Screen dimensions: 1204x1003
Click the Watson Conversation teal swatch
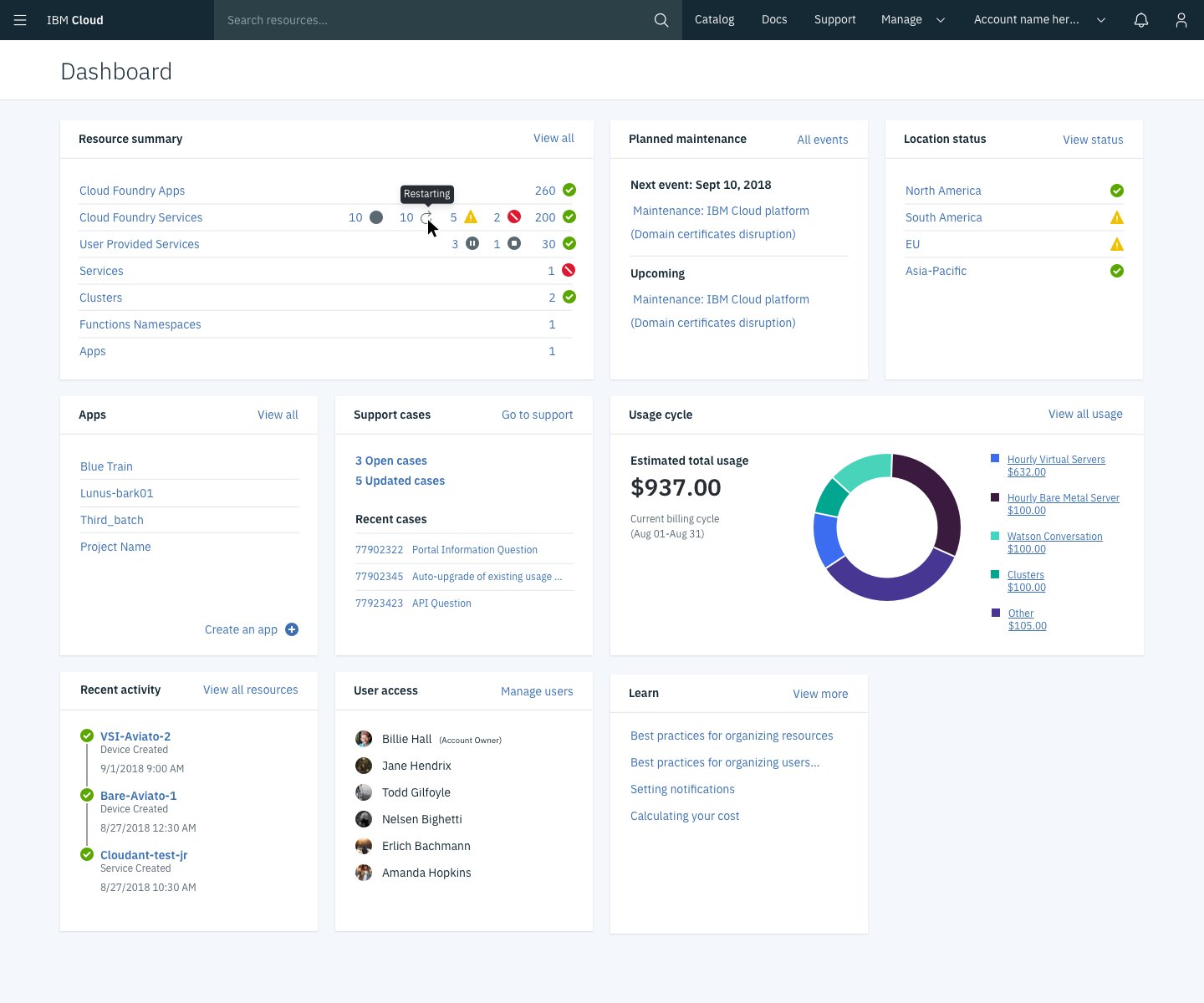click(995, 536)
